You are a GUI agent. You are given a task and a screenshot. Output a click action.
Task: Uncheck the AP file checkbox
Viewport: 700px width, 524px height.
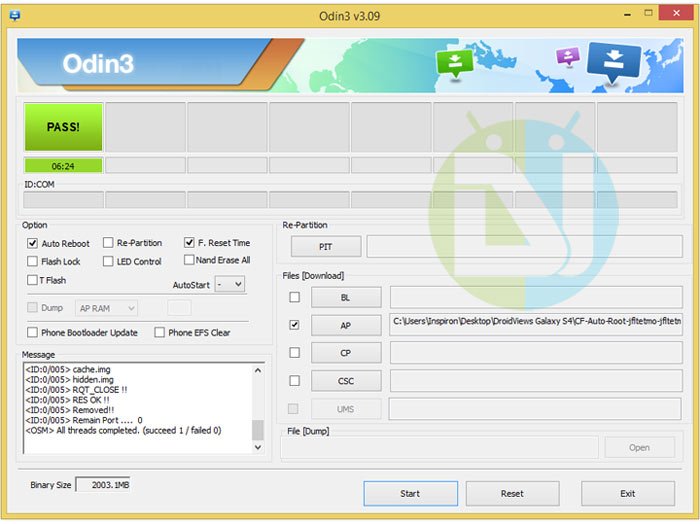[x=294, y=325]
